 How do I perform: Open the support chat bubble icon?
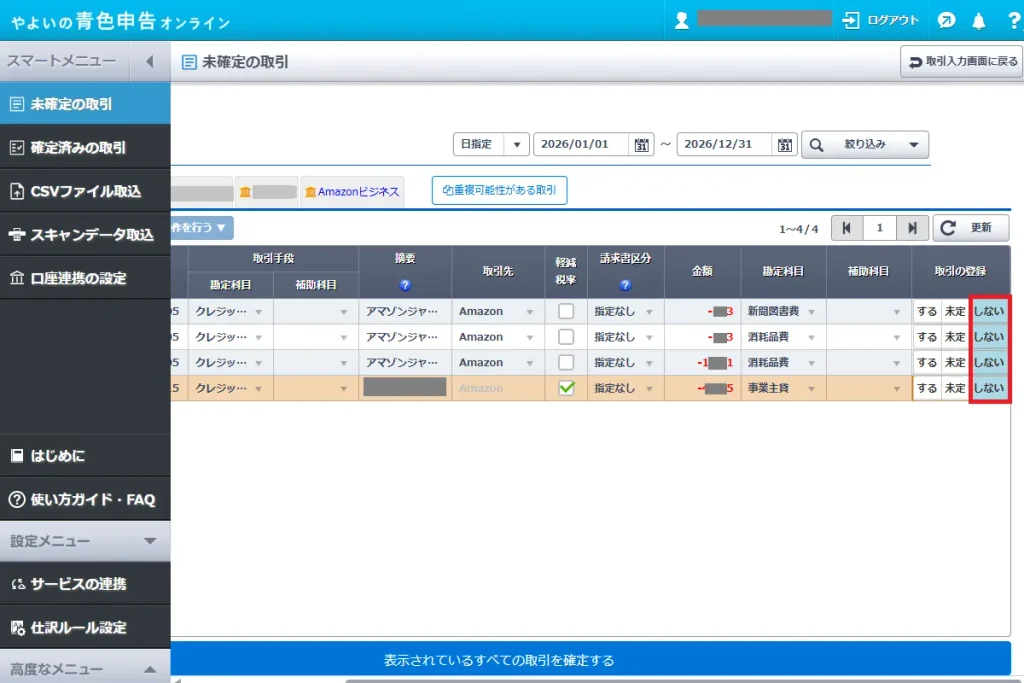tap(946, 21)
